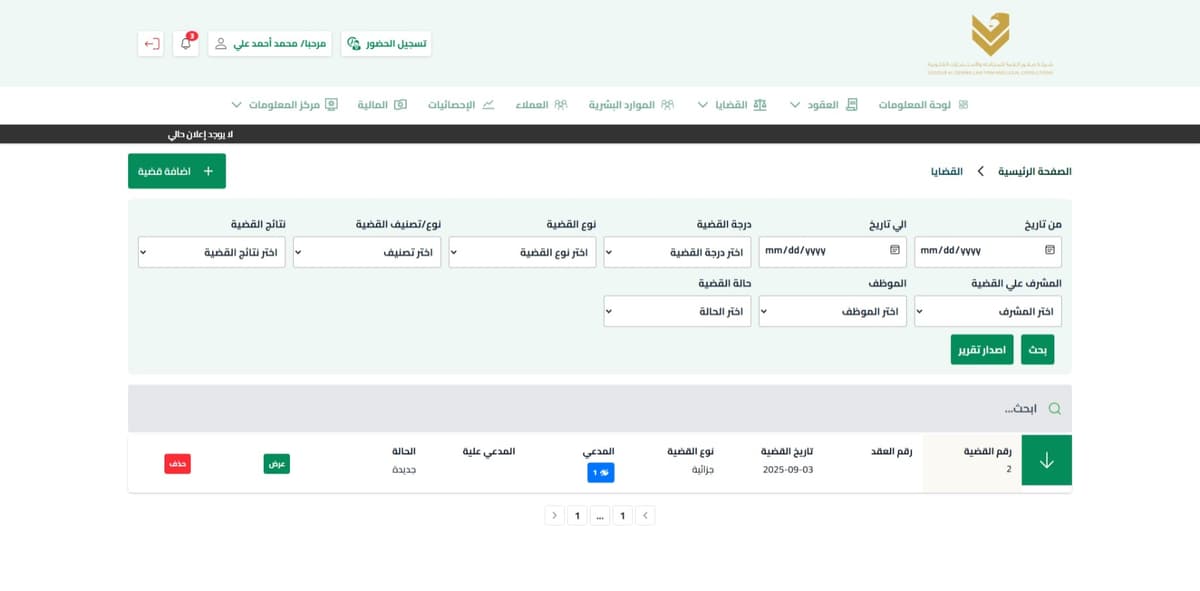Open لوحة المعلومات dashboard menu item
1200x591 pixels.
tap(923, 105)
